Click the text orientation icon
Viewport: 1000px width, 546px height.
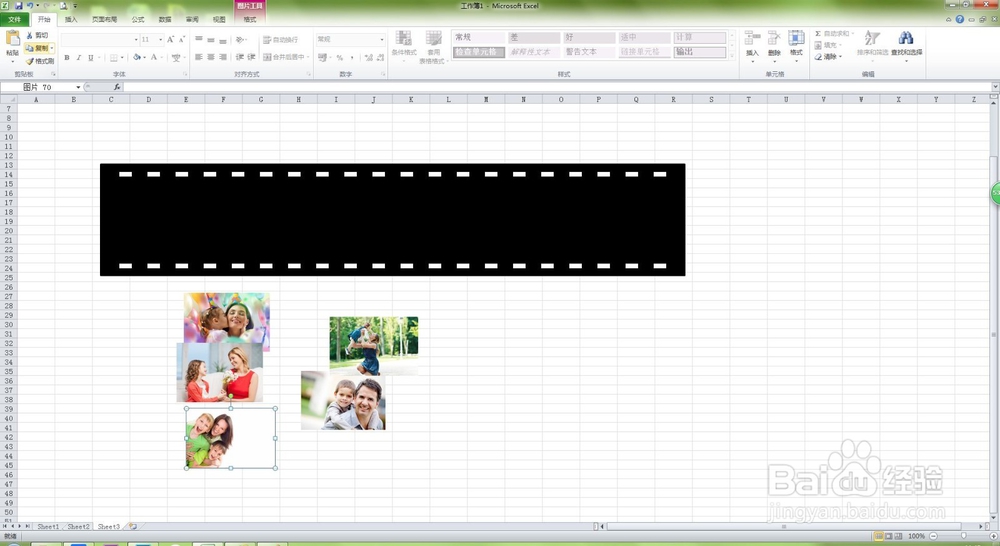pyautogui.click(x=240, y=40)
